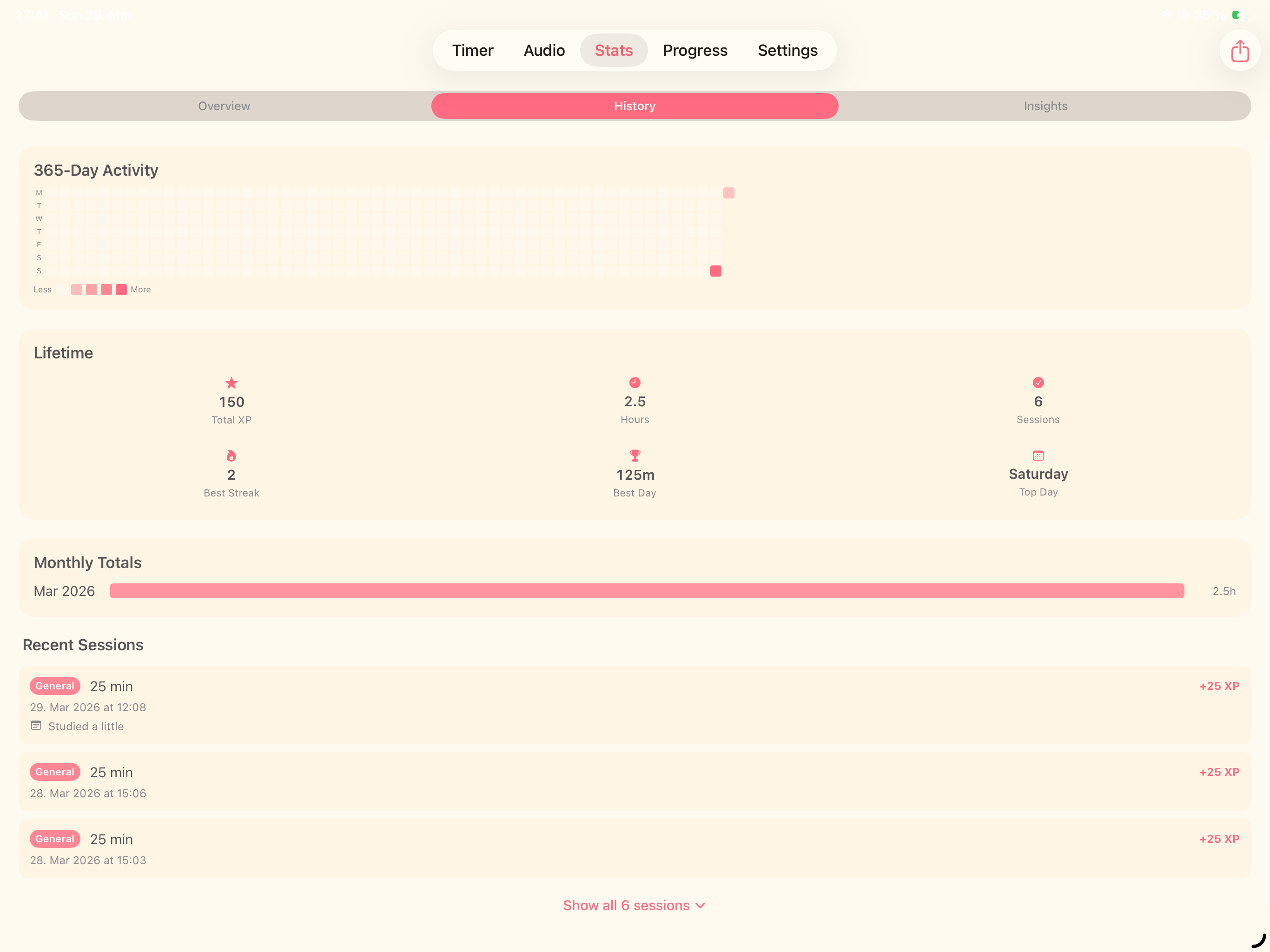Image resolution: width=1270 pixels, height=952 pixels.
Task: Click the Mar 2026 monthly total bar
Action: pyautogui.click(x=647, y=591)
